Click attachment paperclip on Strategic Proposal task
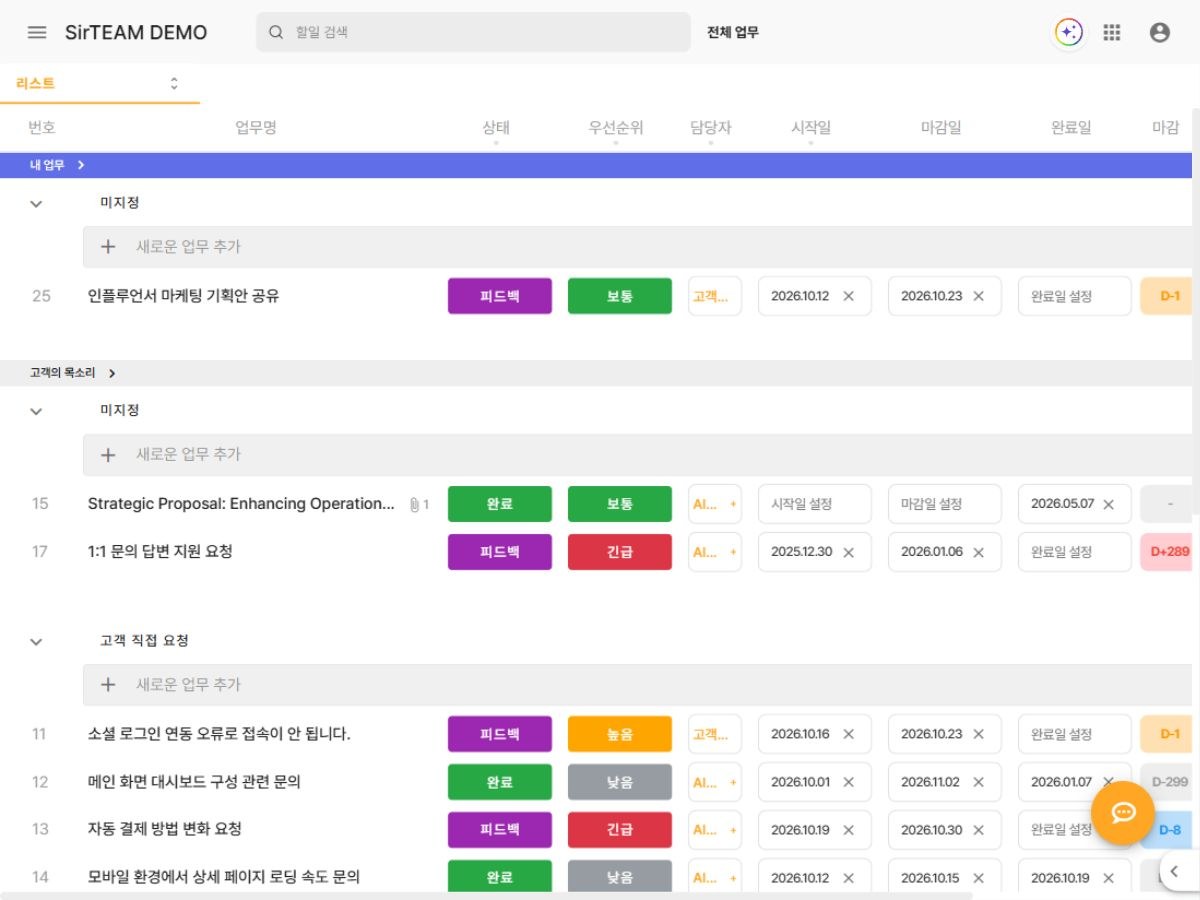Viewport: 1200px width, 900px height. [414, 504]
